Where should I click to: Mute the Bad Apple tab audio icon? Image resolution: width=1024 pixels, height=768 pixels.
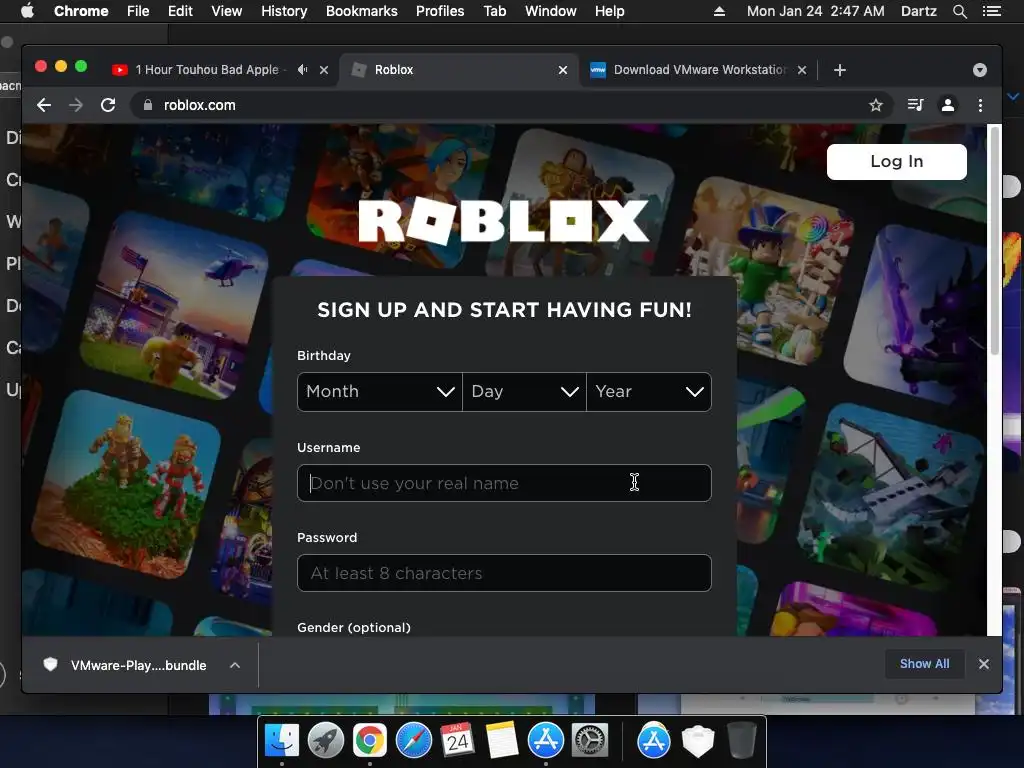pyautogui.click(x=302, y=69)
